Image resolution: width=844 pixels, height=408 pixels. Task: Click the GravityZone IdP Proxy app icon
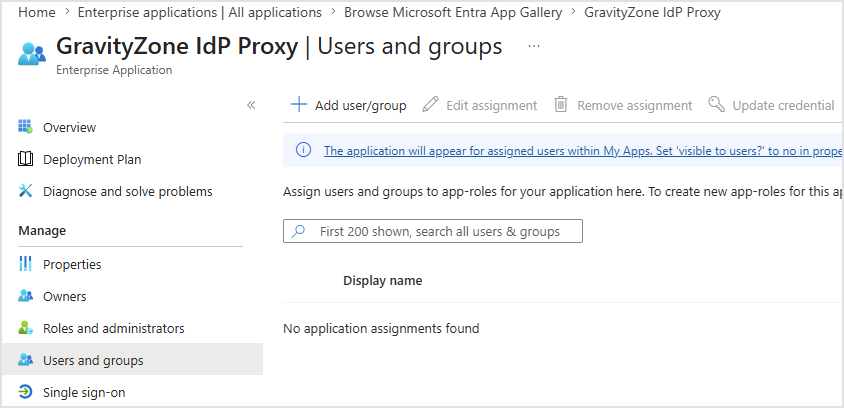31,54
